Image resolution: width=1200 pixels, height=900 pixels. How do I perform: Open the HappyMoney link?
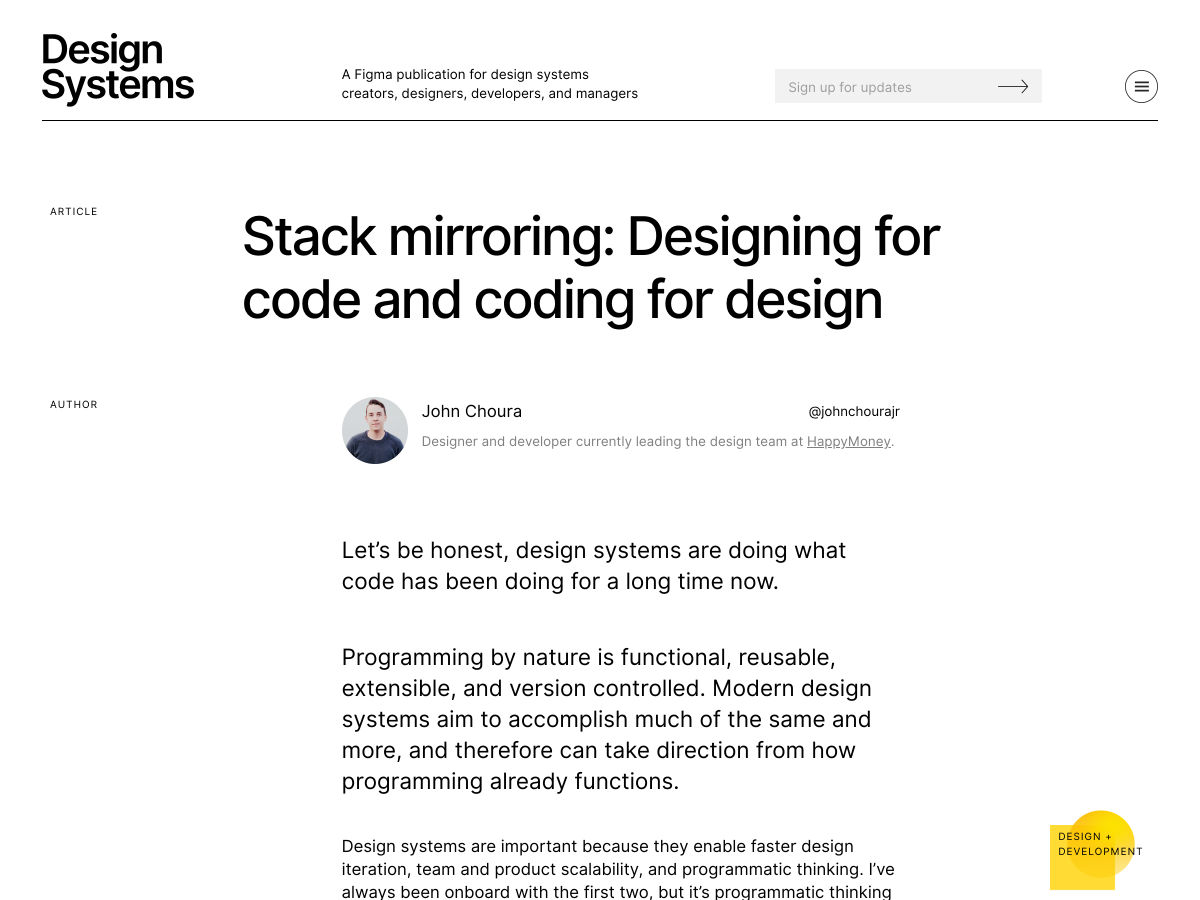click(x=848, y=441)
